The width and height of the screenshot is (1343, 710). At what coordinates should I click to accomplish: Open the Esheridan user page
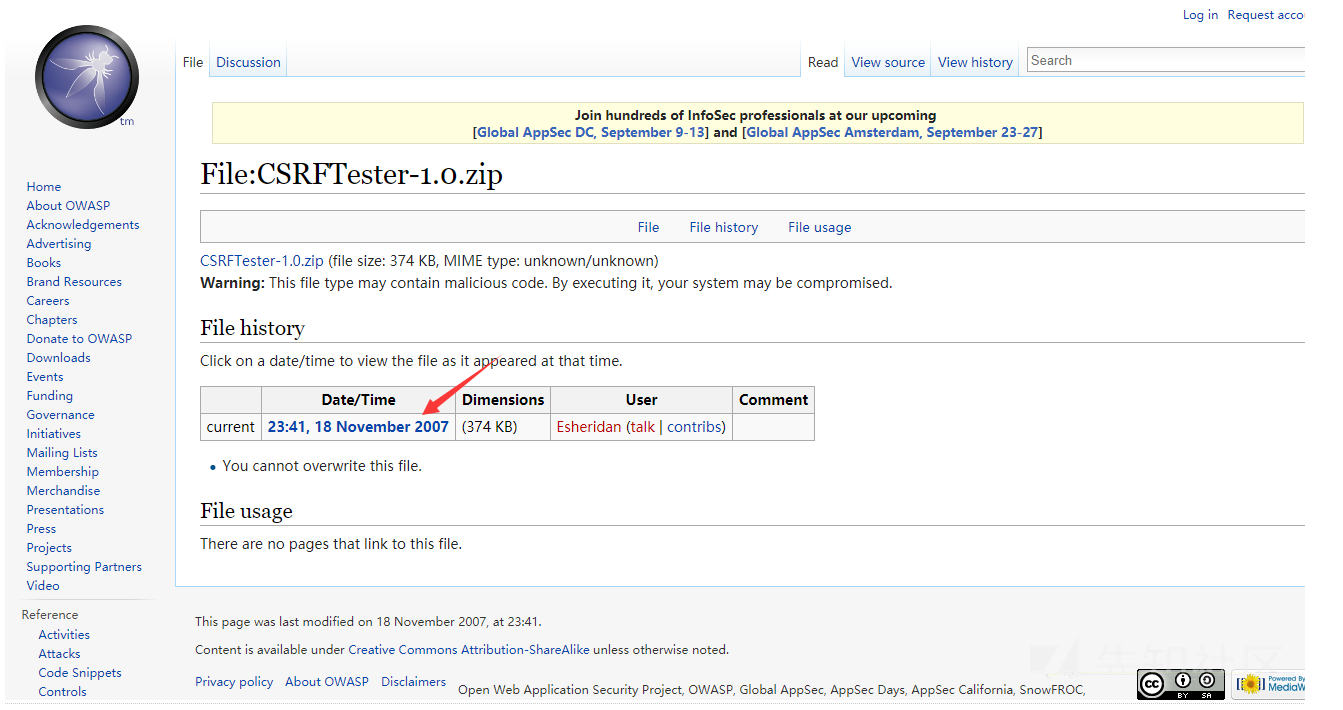[x=589, y=426]
